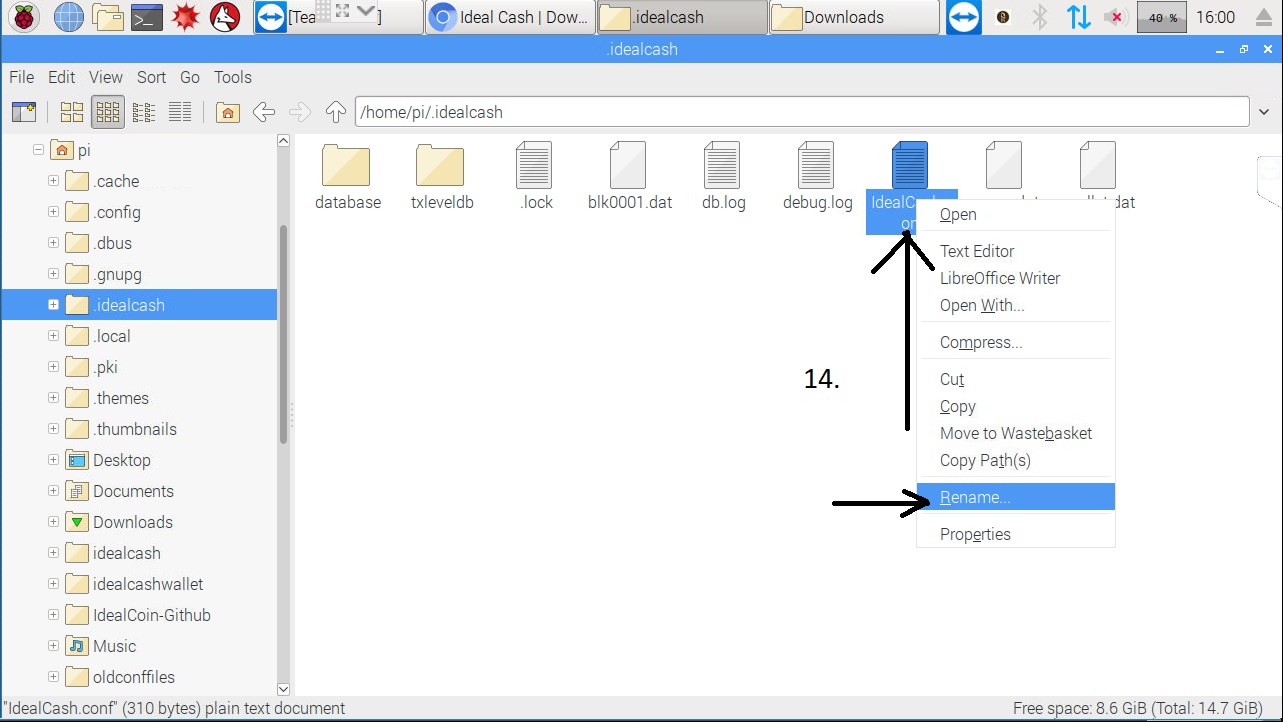1283x722 pixels.
Task: Choose Compress... in the context menu
Action: [x=1016, y=342]
